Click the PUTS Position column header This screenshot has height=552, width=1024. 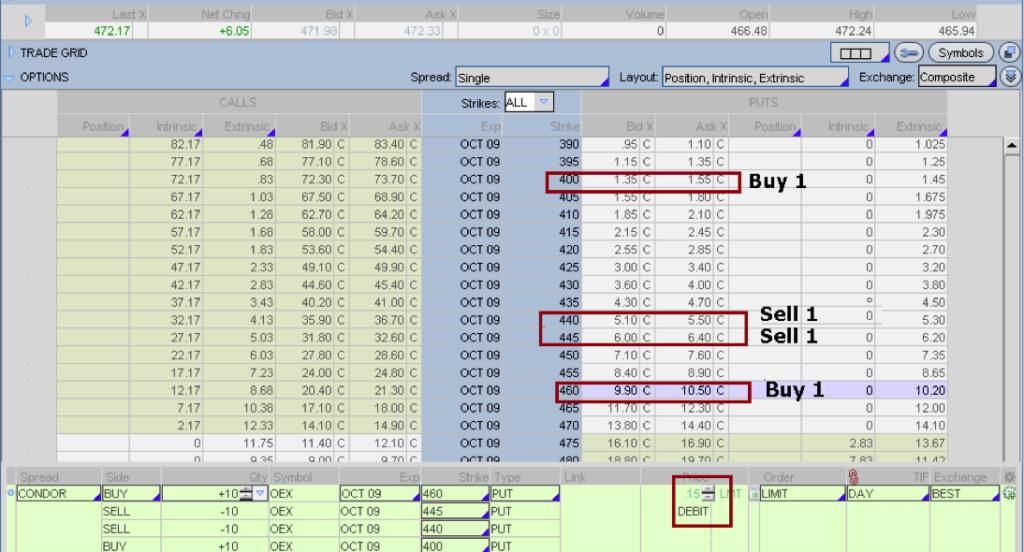[765, 126]
